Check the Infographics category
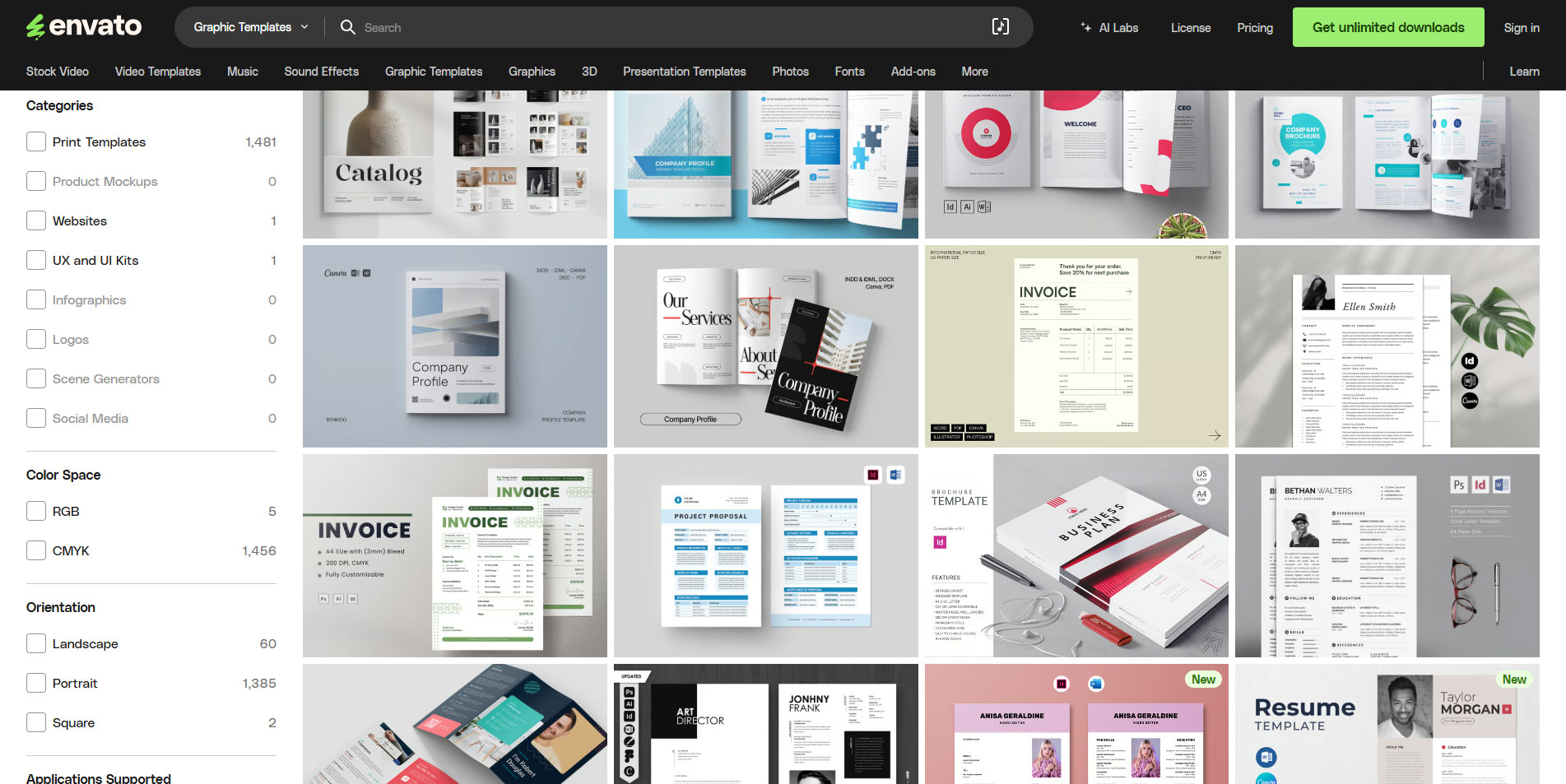The height and width of the screenshot is (784, 1566). point(36,299)
